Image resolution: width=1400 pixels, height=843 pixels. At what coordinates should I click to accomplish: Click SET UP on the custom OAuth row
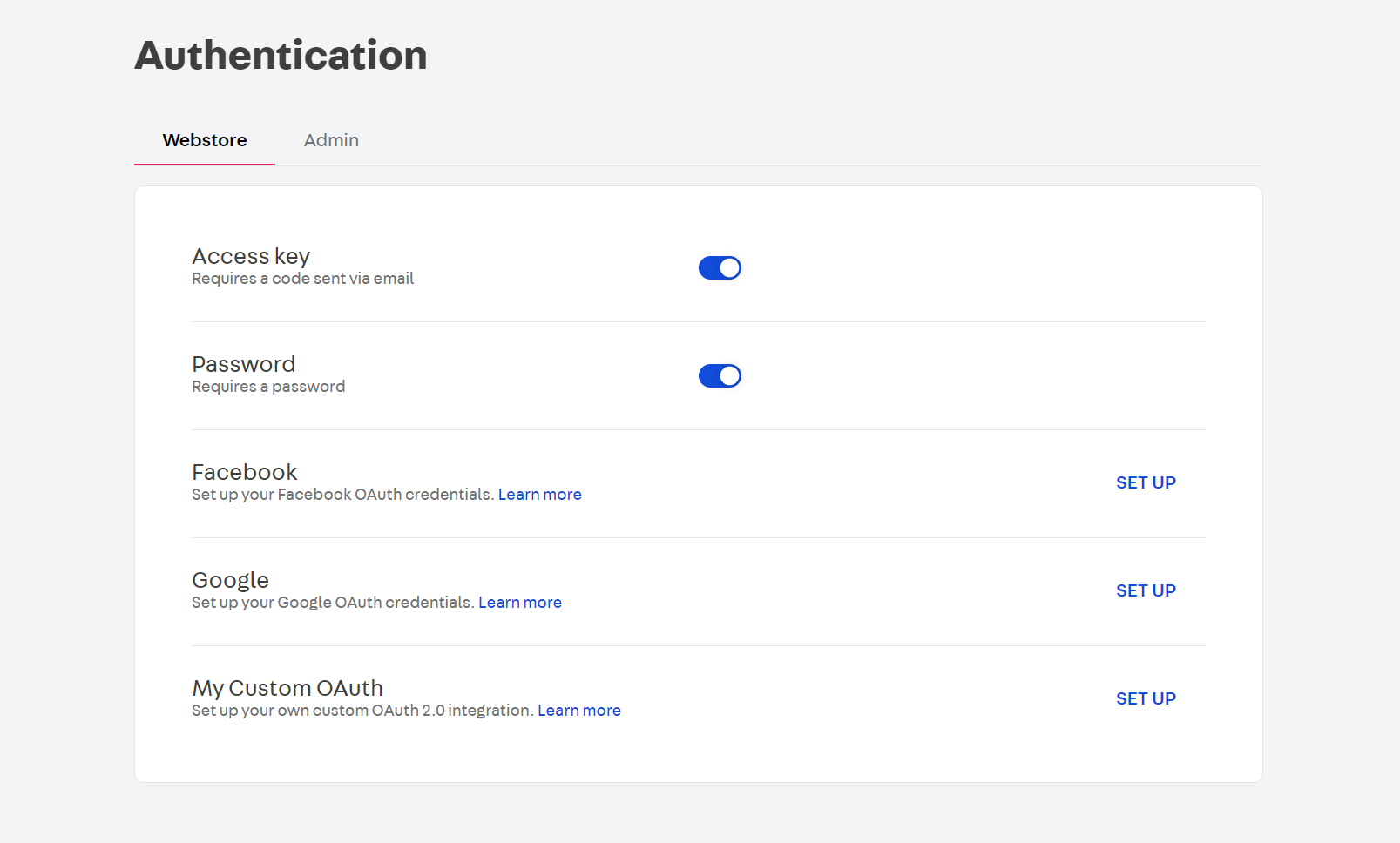(1146, 698)
